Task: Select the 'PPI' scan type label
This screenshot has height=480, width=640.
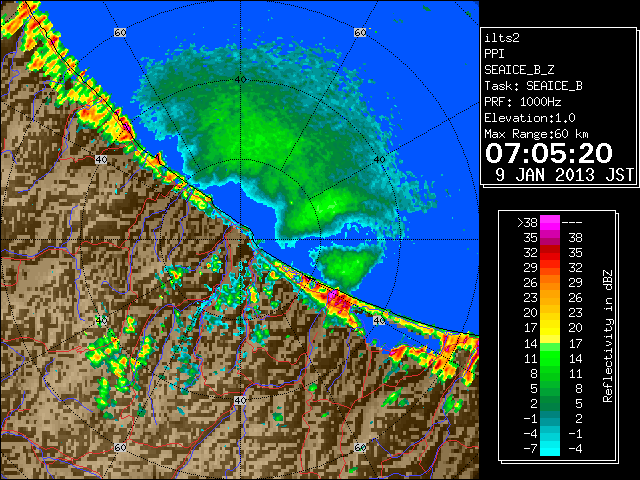Action: [494, 54]
